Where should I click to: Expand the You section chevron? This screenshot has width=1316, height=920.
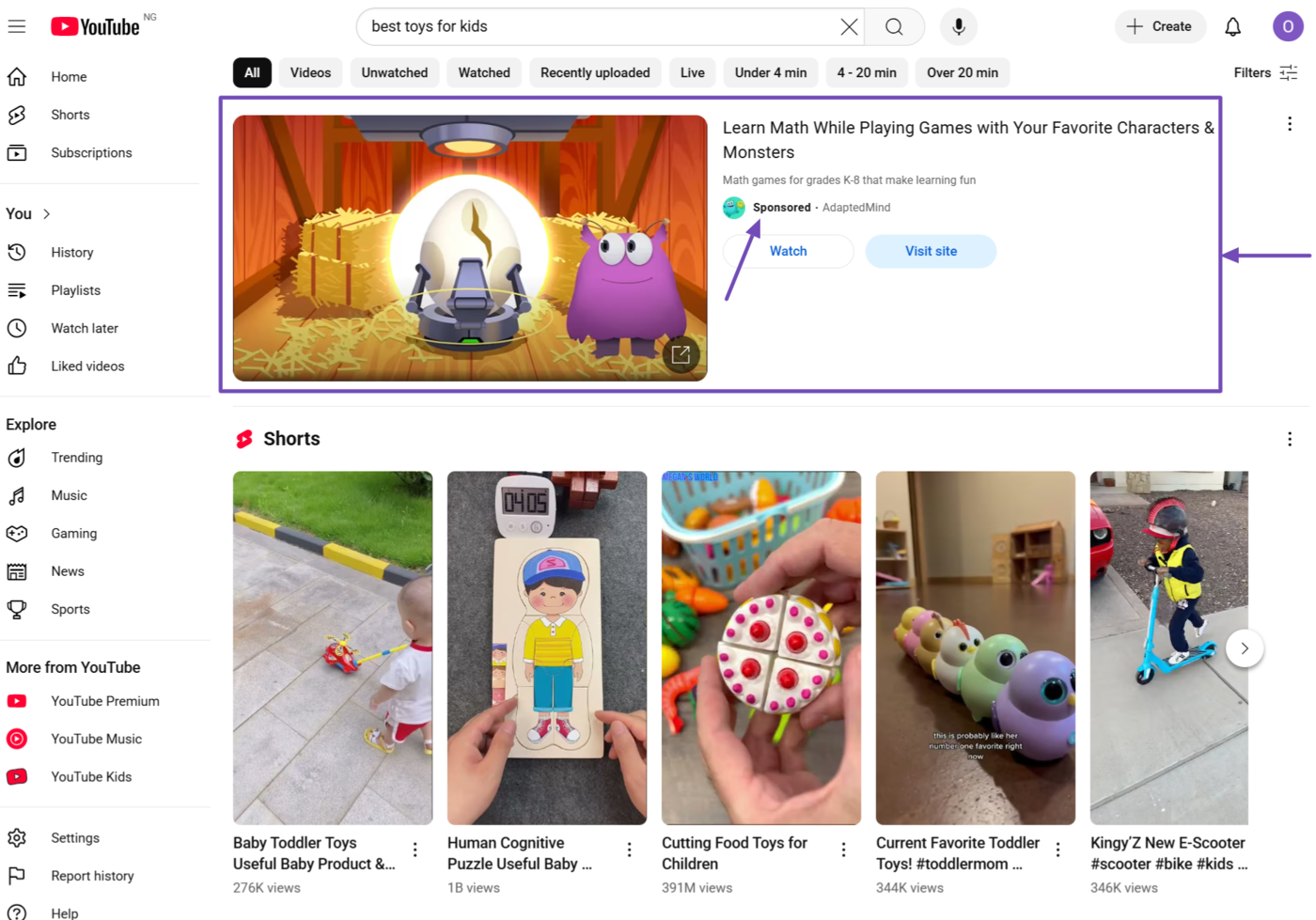click(x=46, y=214)
